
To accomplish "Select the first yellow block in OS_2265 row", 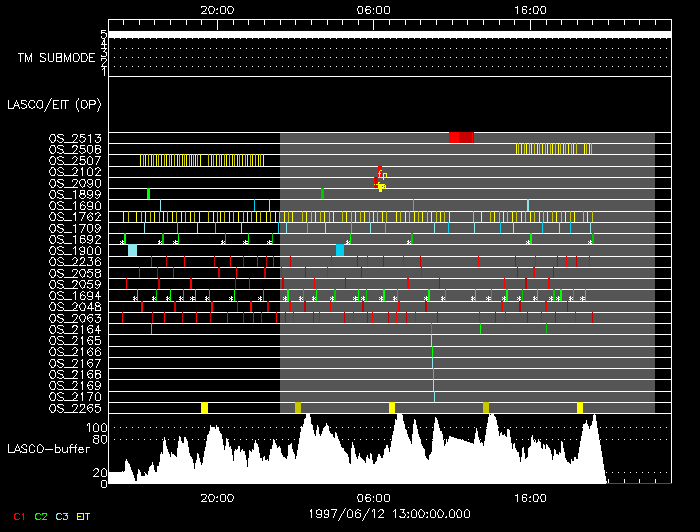I will coord(204,408).
